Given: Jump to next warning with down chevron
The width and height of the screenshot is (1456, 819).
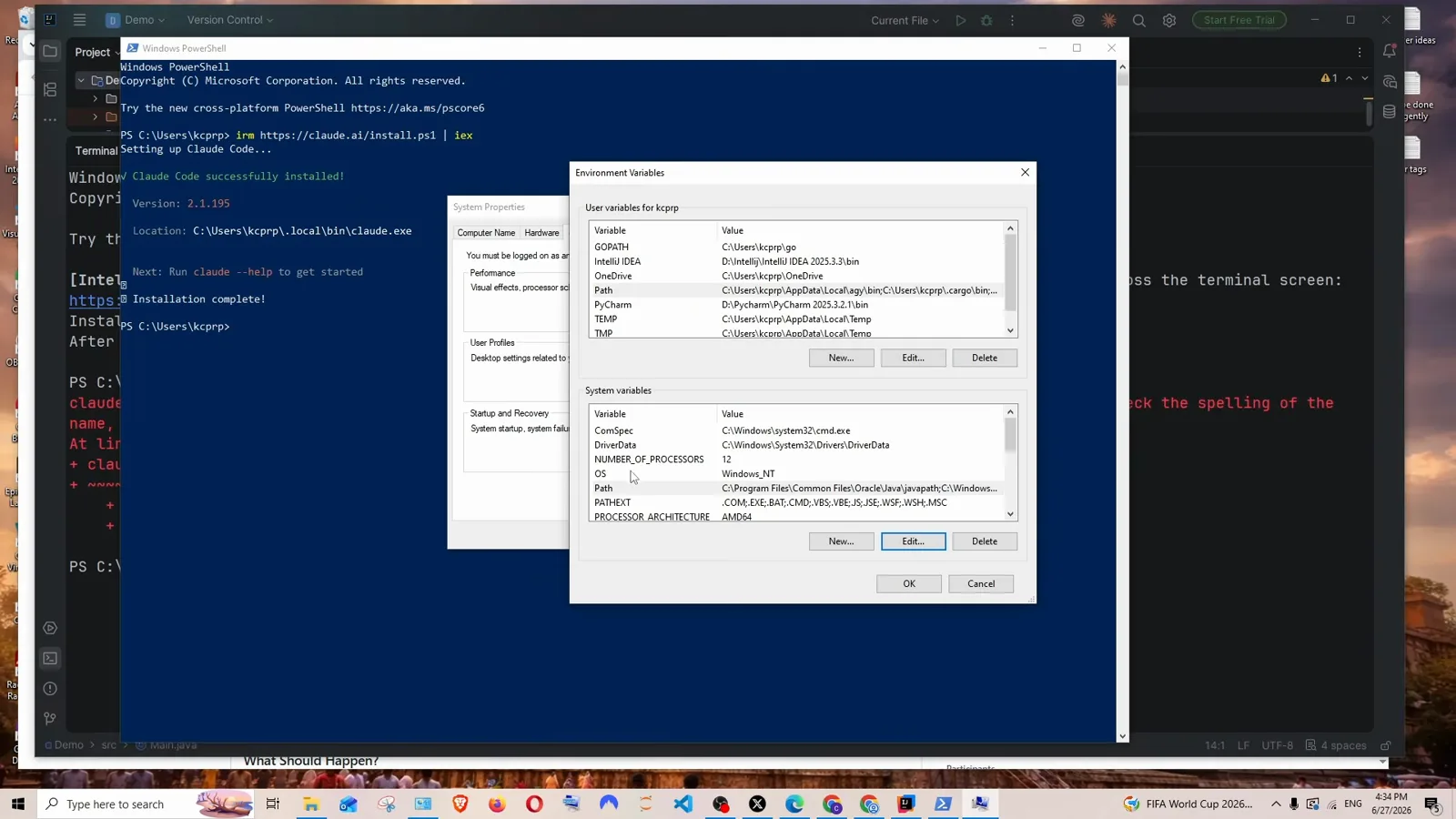Looking at the screenshot, I should coord(1365,78).
